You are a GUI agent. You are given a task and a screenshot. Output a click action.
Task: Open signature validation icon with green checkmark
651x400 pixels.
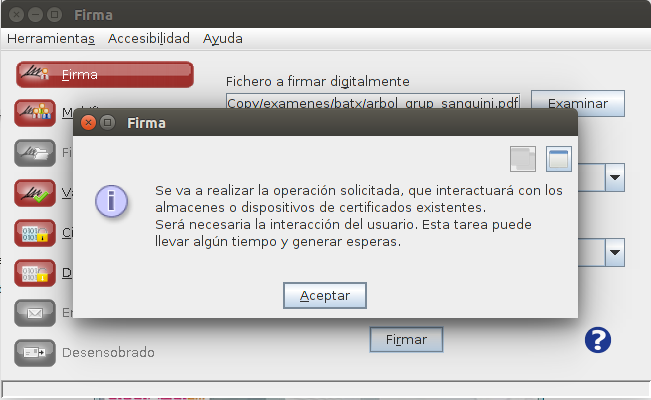35,193
